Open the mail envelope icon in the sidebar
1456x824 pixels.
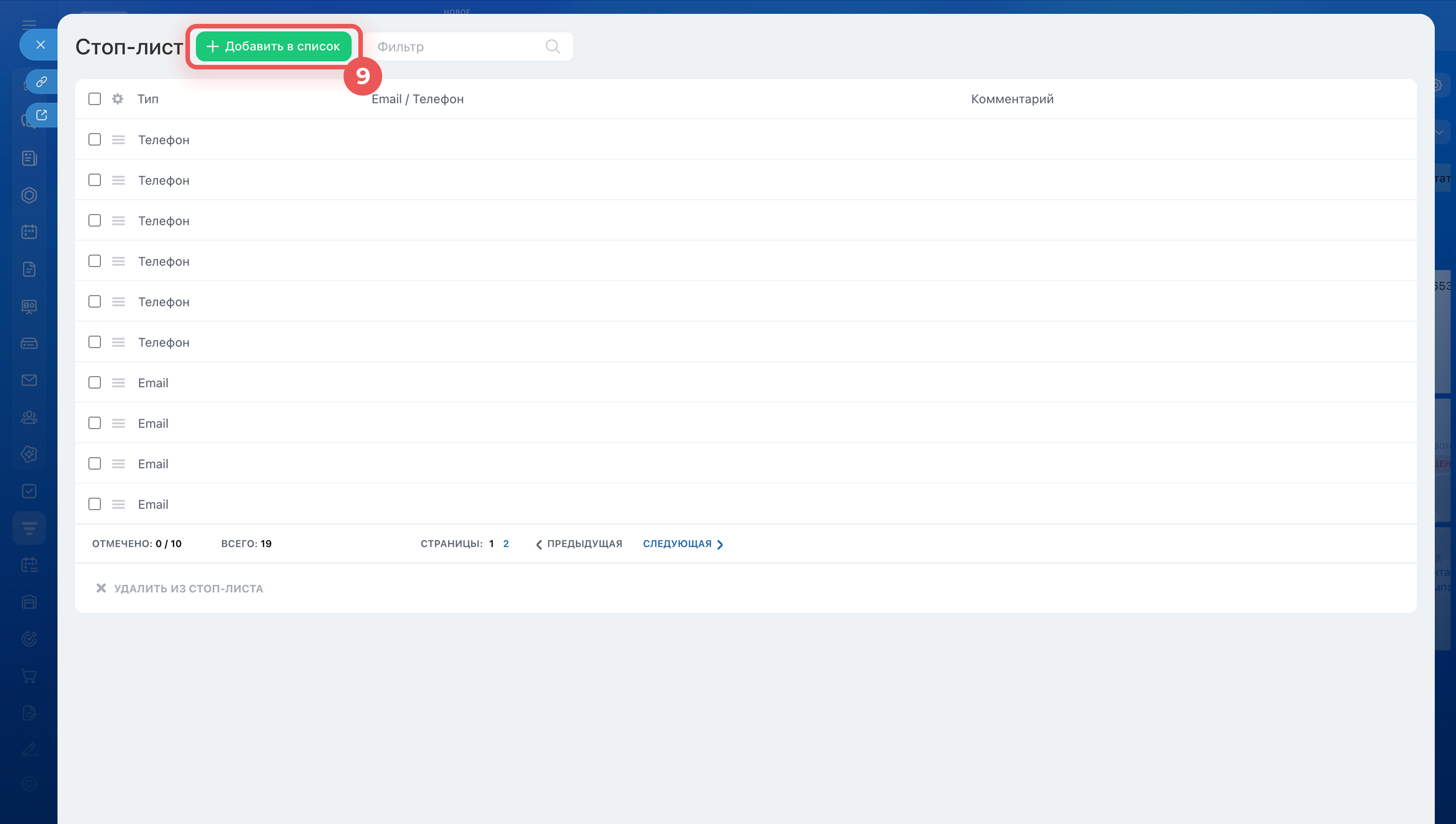pyautogui.click(x=30, y=380)
